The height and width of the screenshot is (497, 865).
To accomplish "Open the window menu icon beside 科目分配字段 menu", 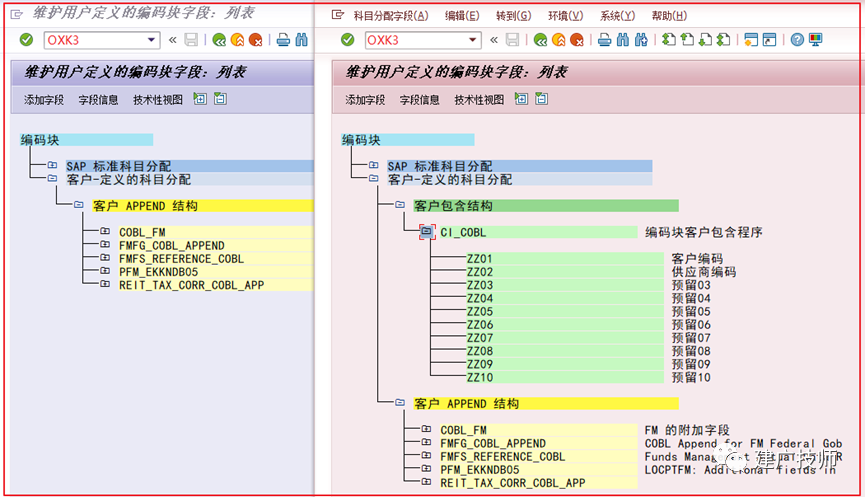I will pyautogui.click(x=338, y=15).
